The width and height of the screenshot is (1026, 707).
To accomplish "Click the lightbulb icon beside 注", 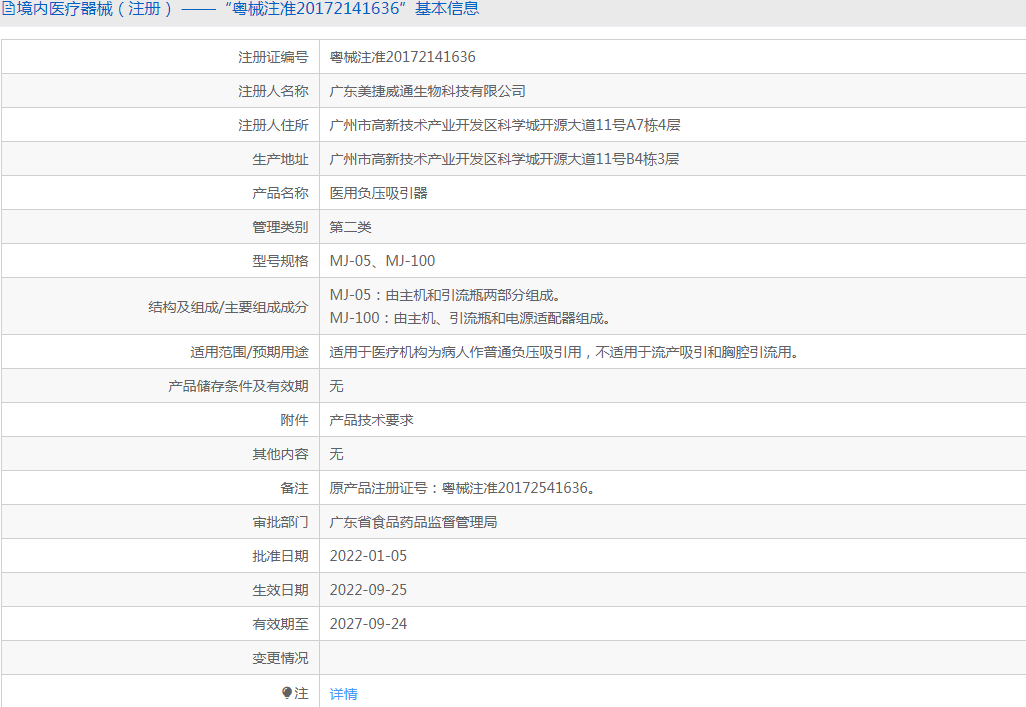I will pyautogui.click(x=287, y=693).
